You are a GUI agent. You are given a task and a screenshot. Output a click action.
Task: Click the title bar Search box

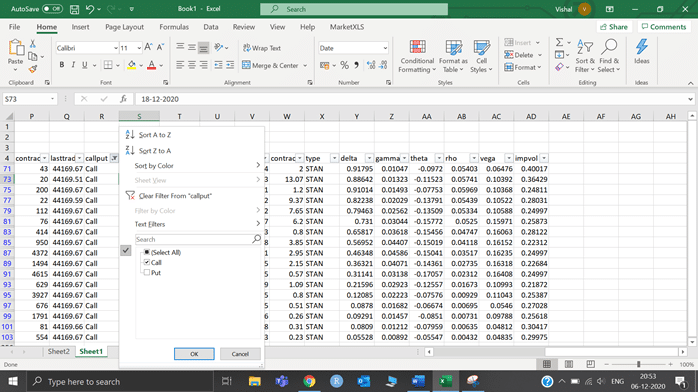(x=354, y=9)
